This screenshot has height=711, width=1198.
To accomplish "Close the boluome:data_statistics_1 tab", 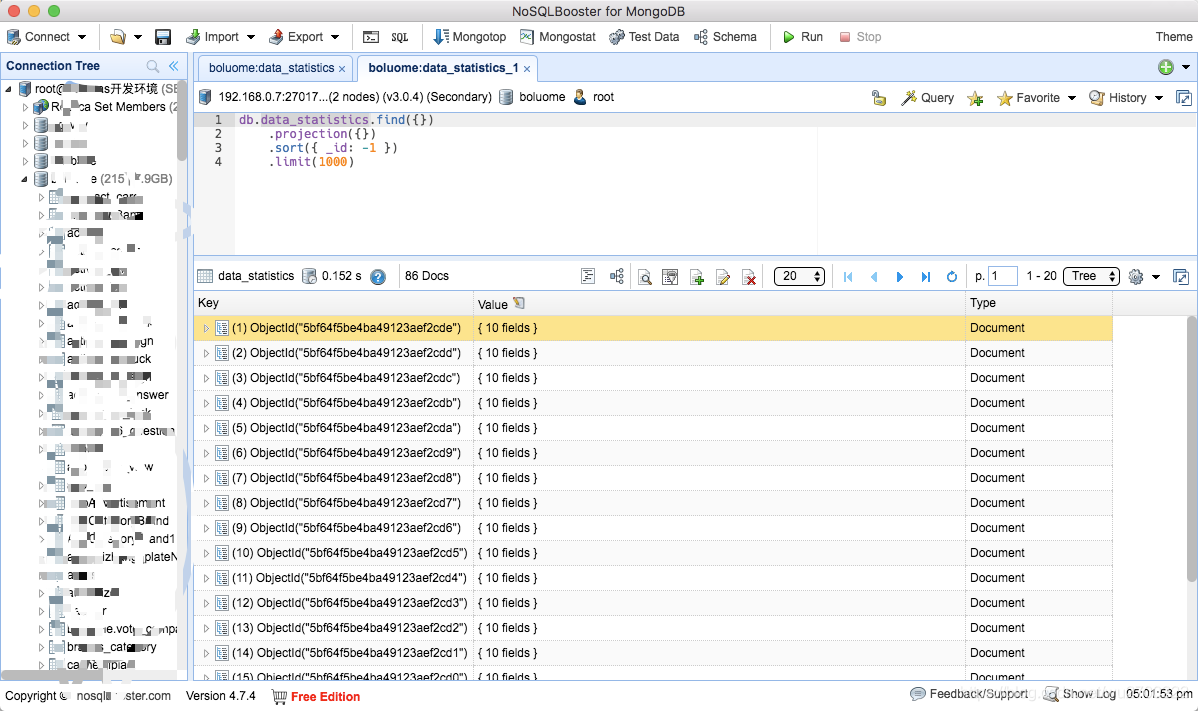I will coord(526,69).
